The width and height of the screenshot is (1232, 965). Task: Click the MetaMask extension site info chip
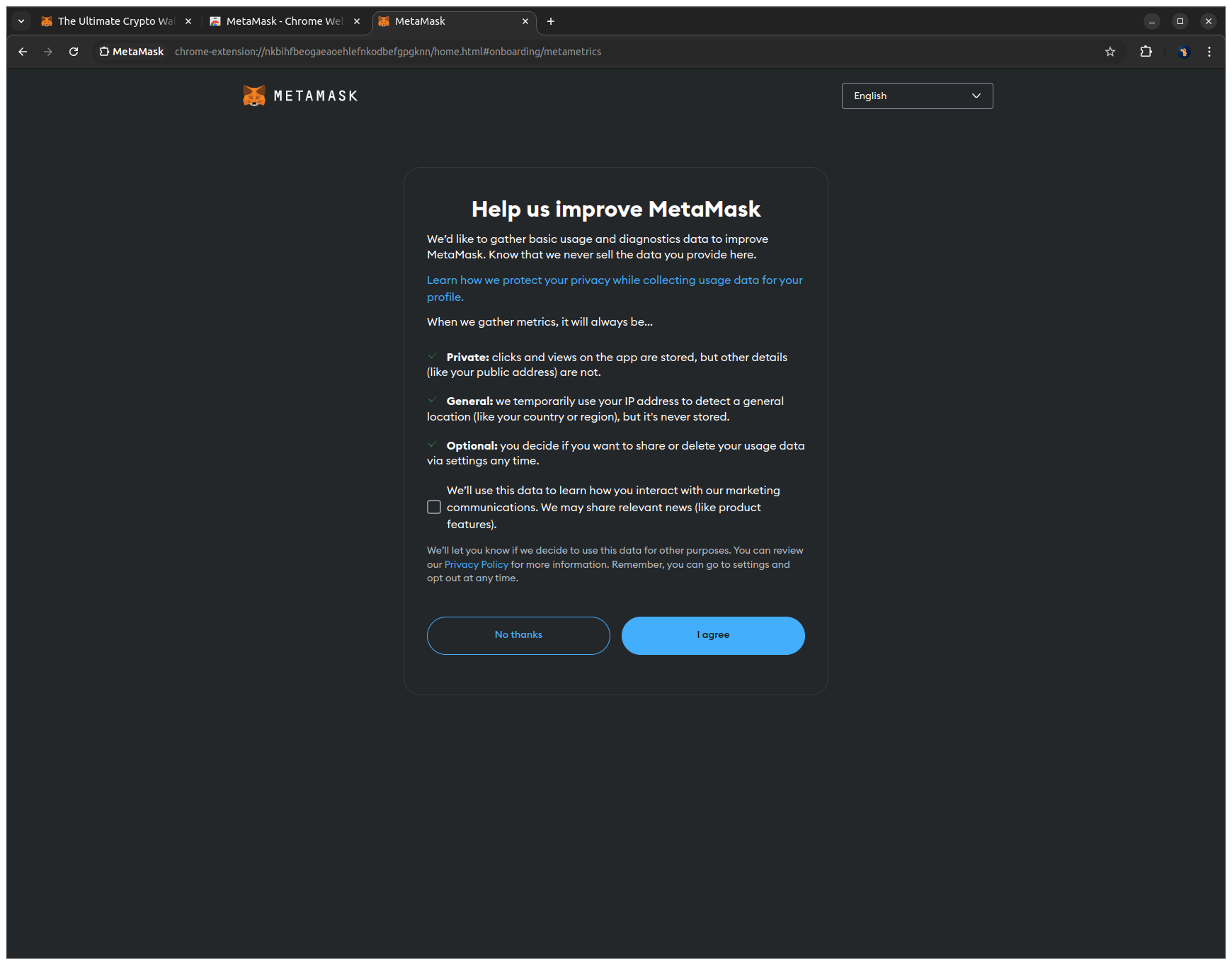pyautogui.click(x=132, y=52)
